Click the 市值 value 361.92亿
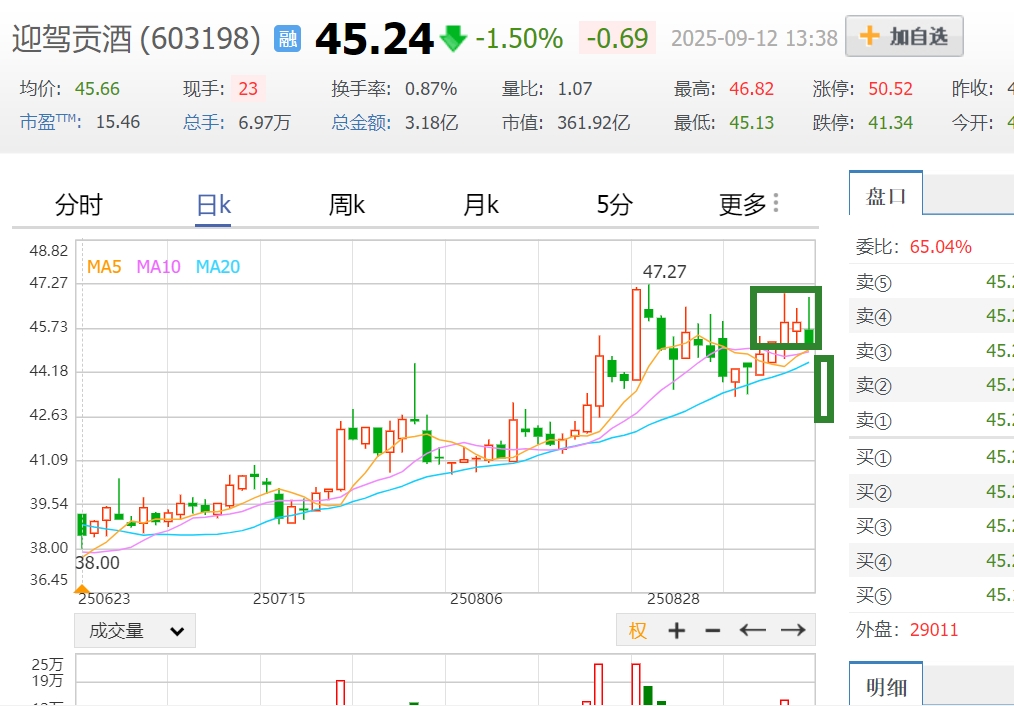The width and height of the screenshot is (1014, 706). (x=594, y=122)
